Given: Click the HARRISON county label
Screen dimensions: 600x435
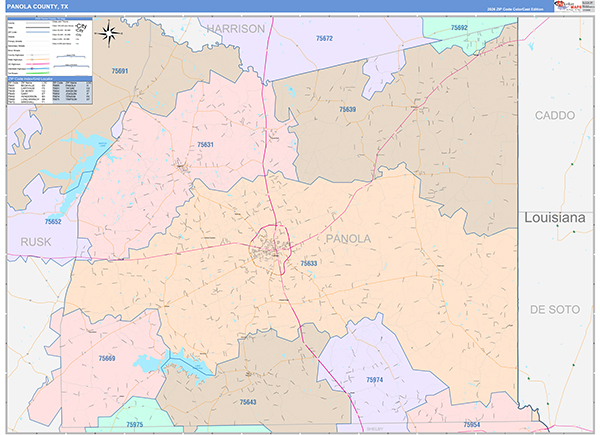Looking at the screenshot, I should point(236,29).
